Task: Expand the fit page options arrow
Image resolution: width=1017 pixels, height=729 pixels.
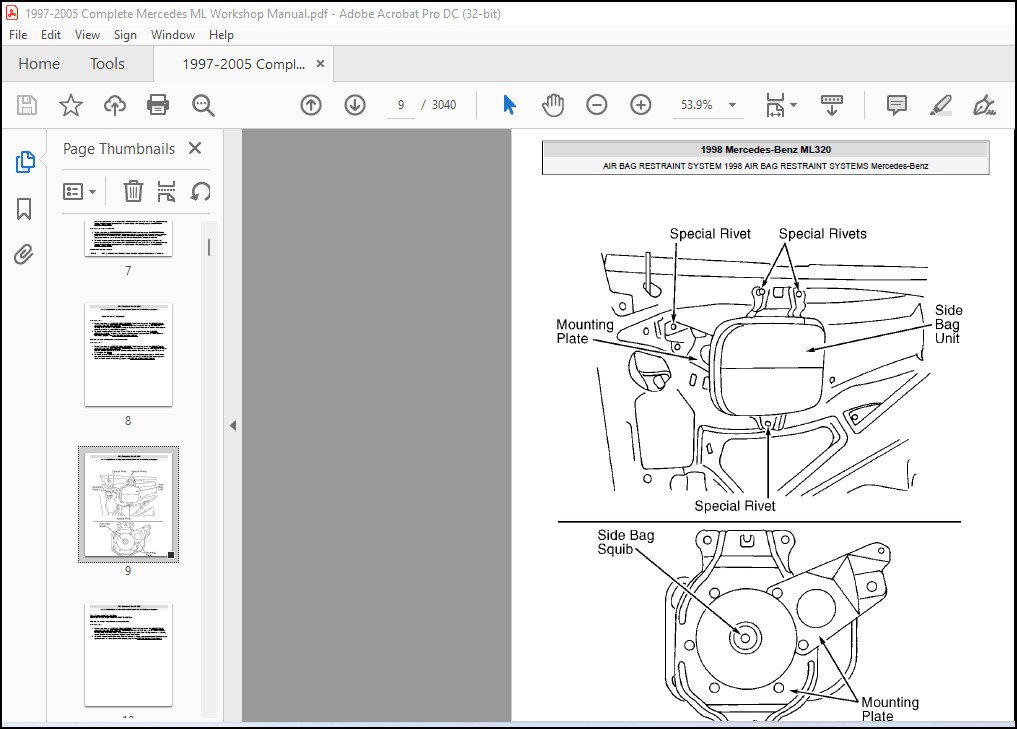Action: 793,105
